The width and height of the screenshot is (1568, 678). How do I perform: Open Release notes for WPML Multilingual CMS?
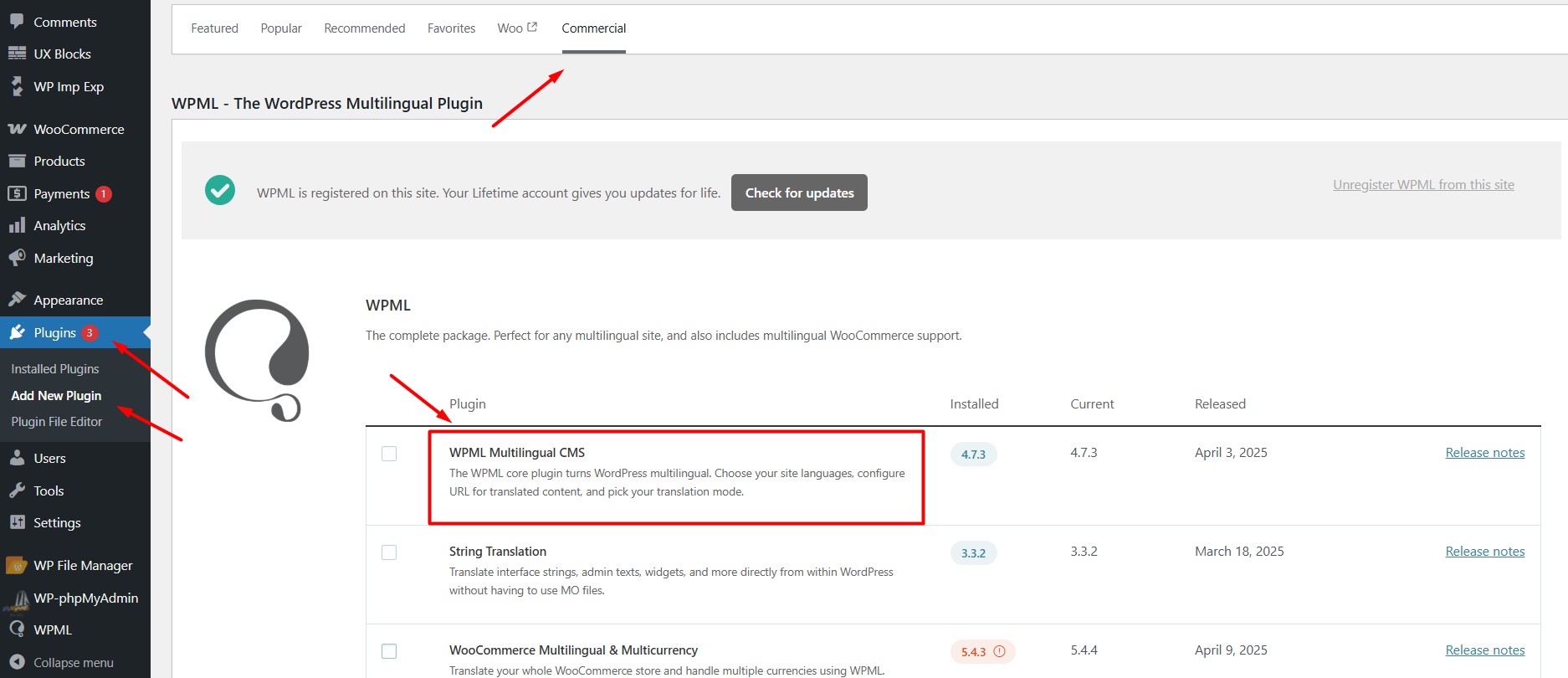(1485, 453)
